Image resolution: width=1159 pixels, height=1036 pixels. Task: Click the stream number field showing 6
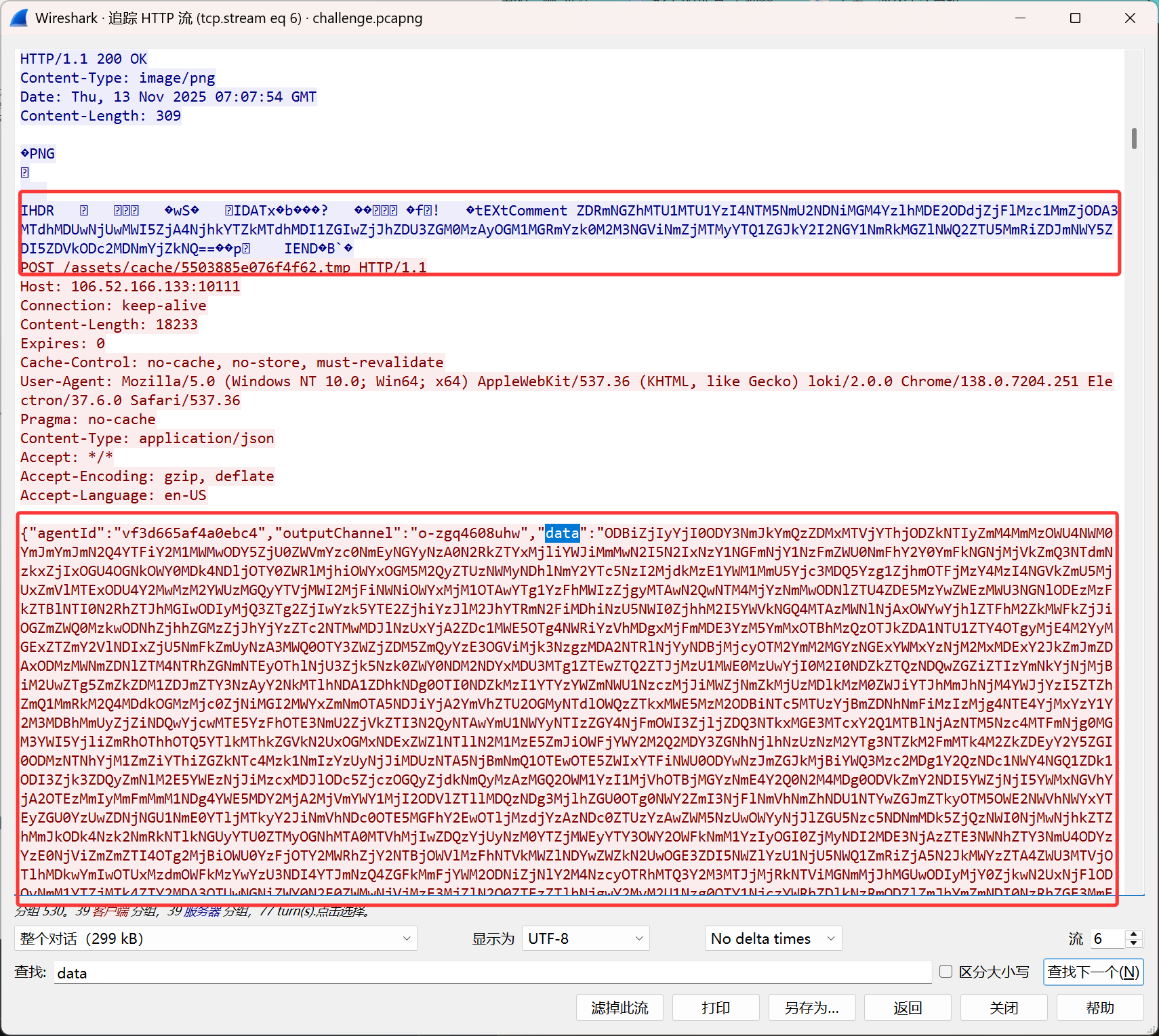tap(1107, 938)
